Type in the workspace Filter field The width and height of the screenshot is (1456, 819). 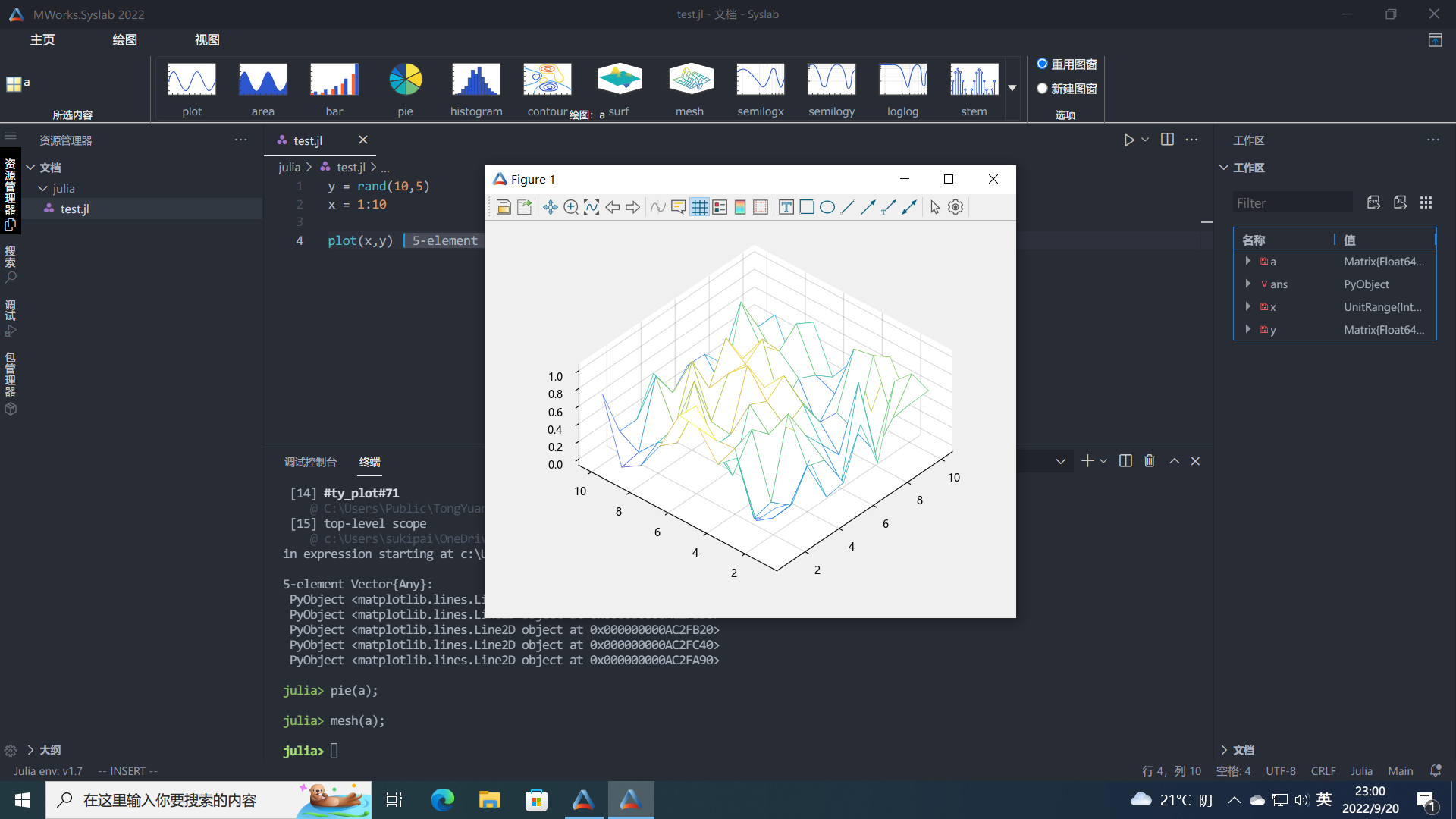[1292, 202]
